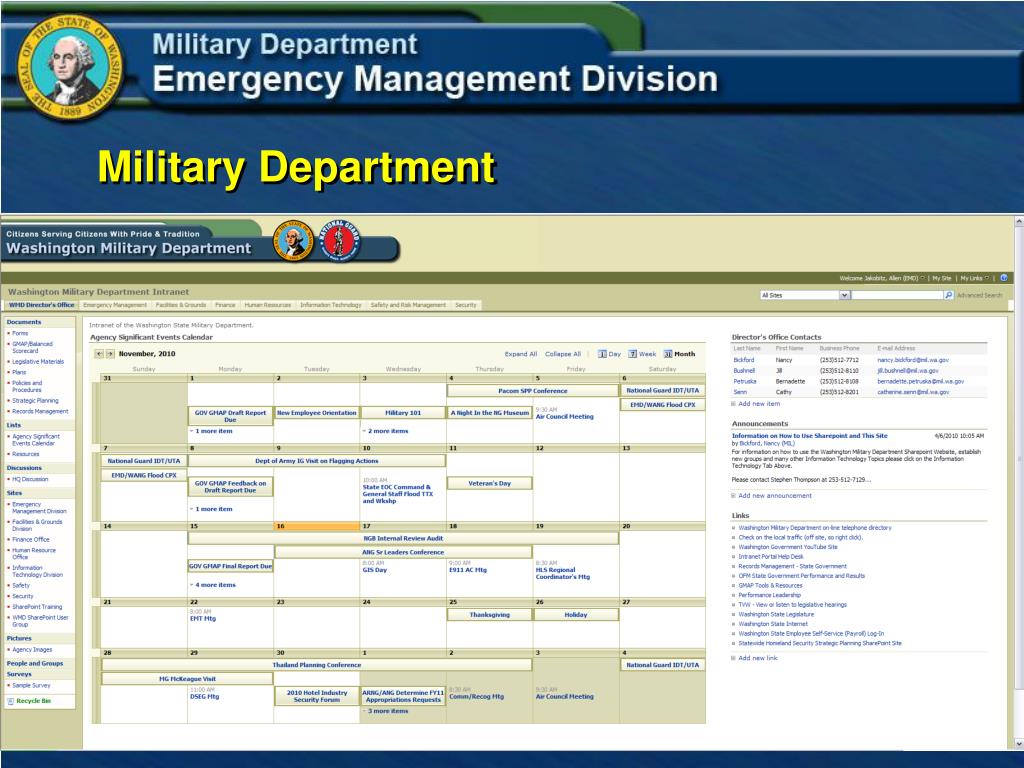Switch to the Human Resources tab
Image resolution: width=1024 pixels, height=768 pixels.
268,305
